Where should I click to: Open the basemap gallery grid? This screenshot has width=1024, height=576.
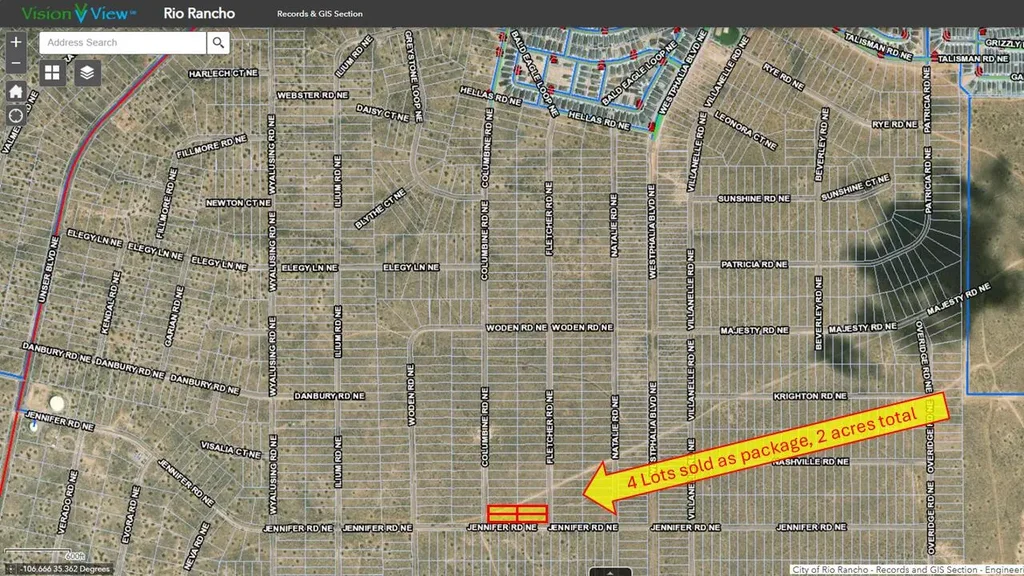[53, 73]
